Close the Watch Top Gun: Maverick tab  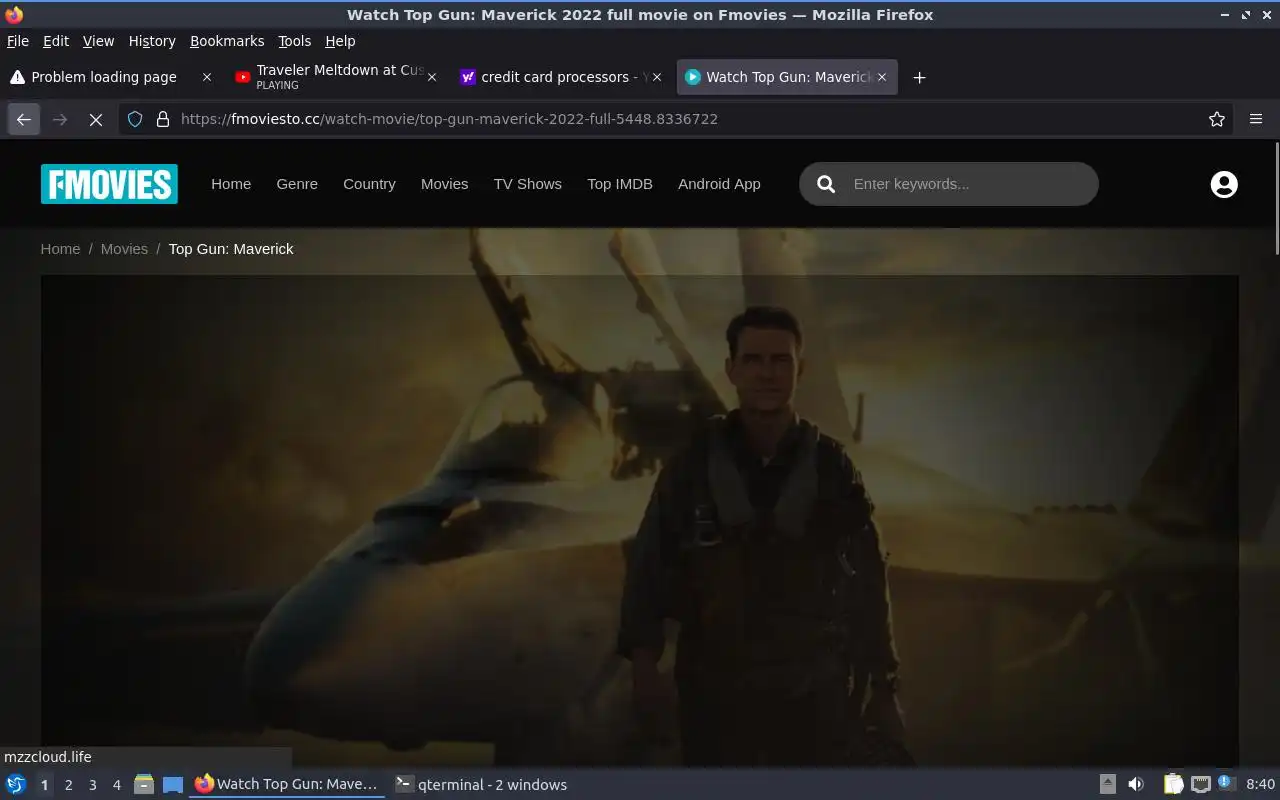tap(882, 77)
